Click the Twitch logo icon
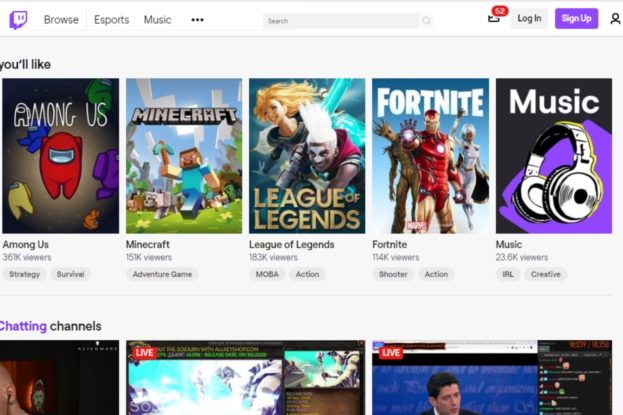 tap(18, 19)
